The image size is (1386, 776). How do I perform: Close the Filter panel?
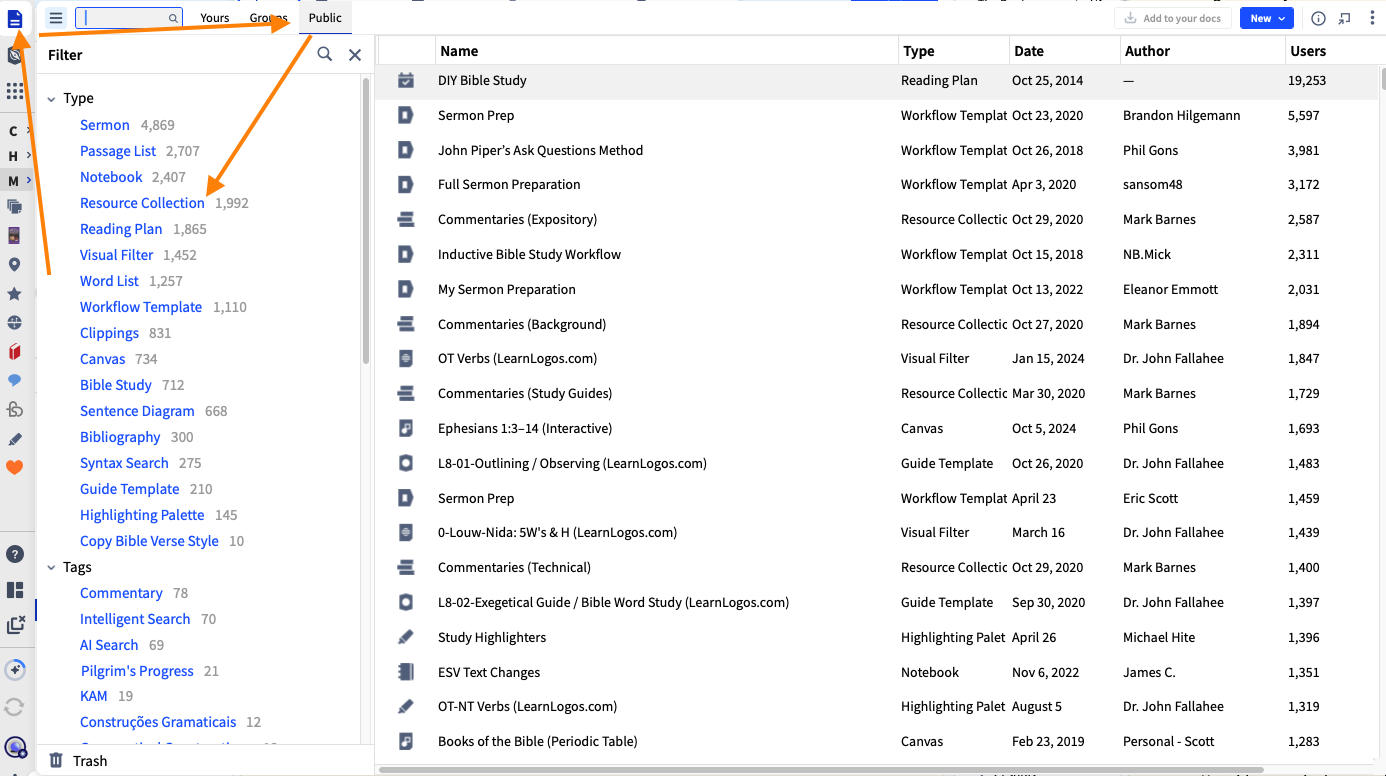point(355,55)
